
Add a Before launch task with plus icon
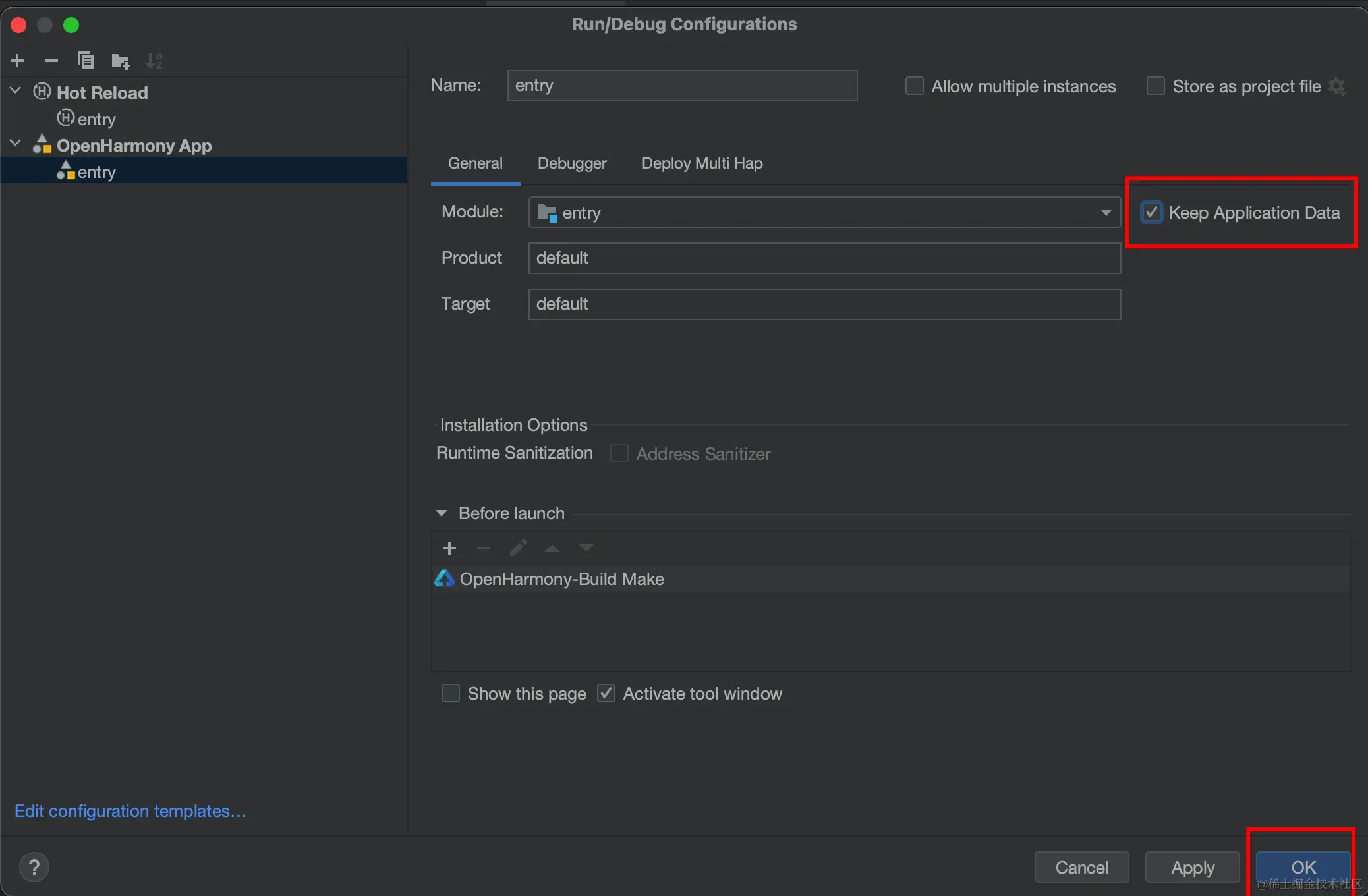(x=449, y=548)
